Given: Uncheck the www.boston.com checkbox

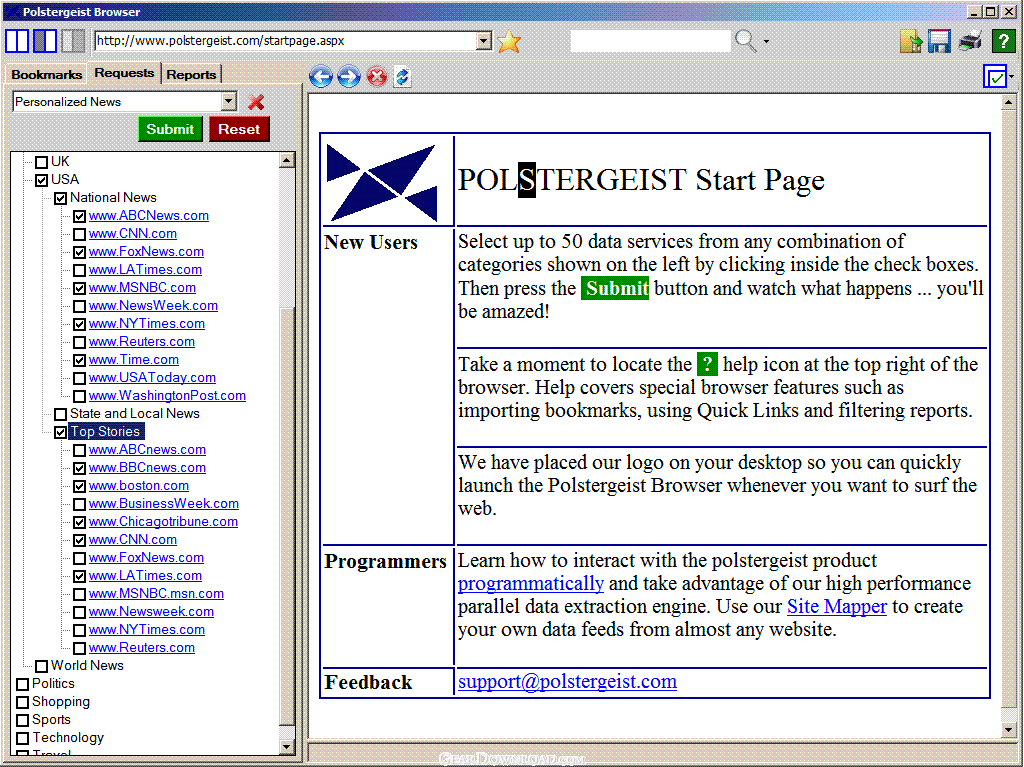Looking at the screenshot, I should tap(80, 486).
